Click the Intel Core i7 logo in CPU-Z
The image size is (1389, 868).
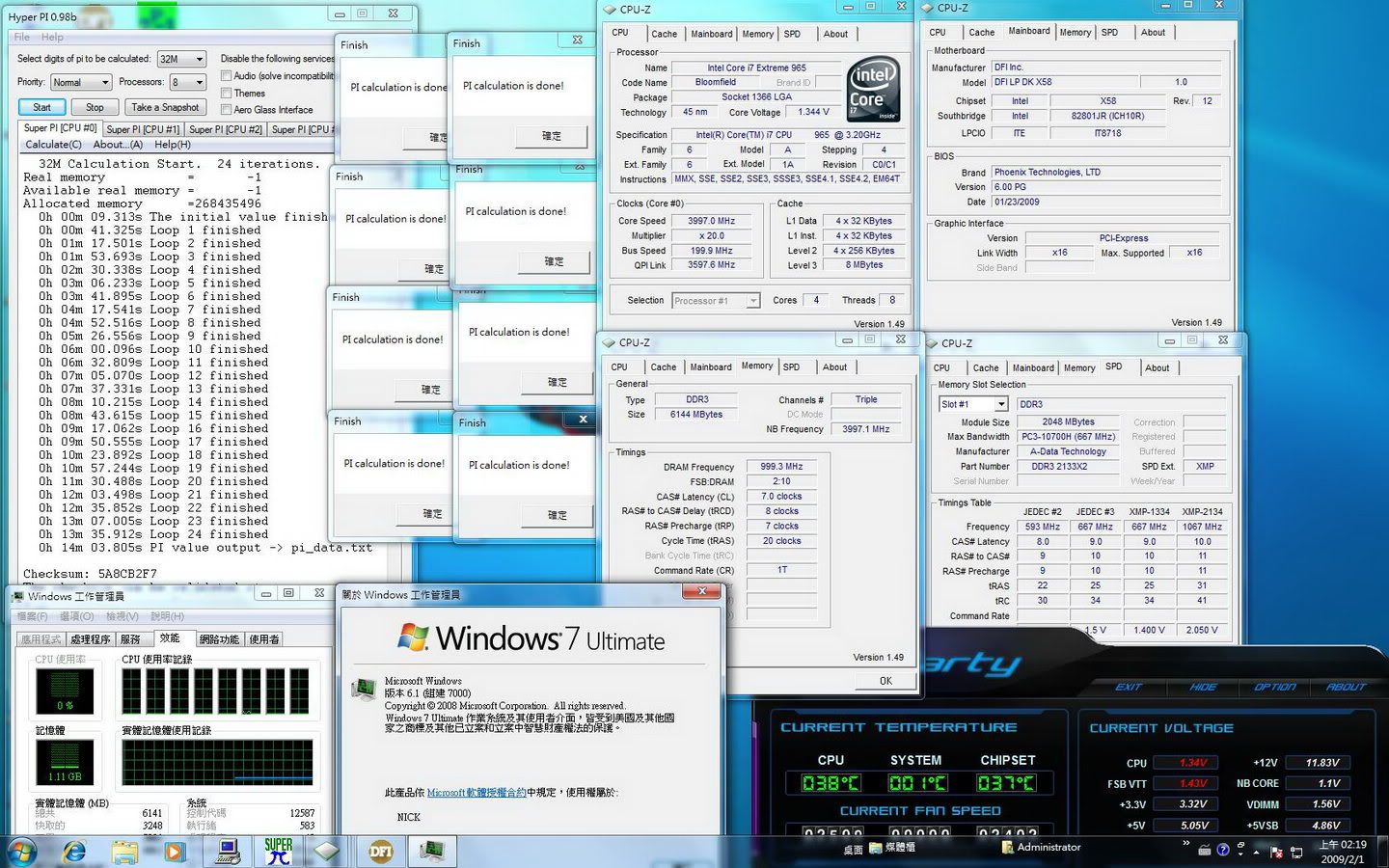tap(873, 88)
